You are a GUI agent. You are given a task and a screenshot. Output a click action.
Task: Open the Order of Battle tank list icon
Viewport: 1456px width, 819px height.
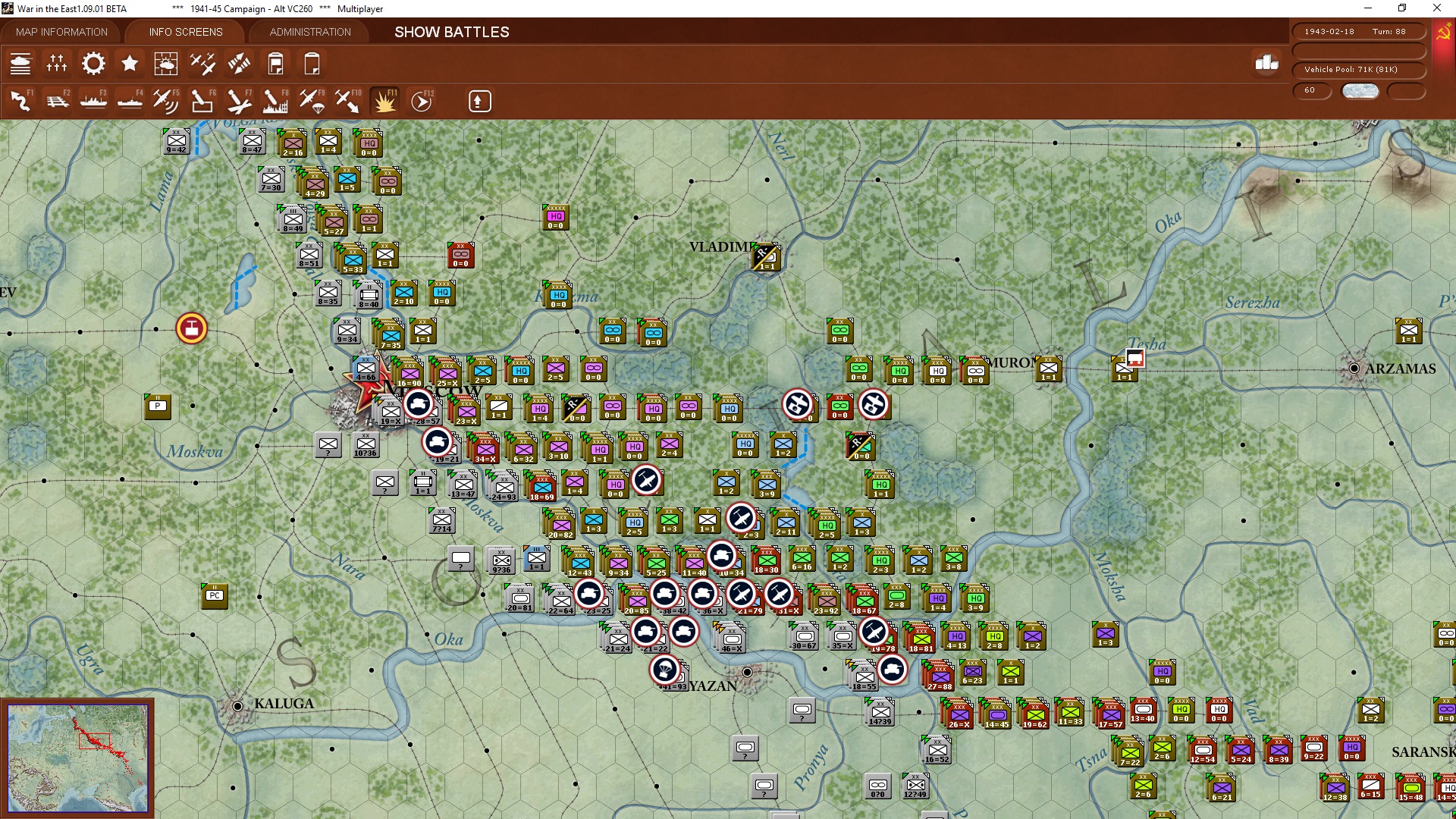click(x=20, y=64)
